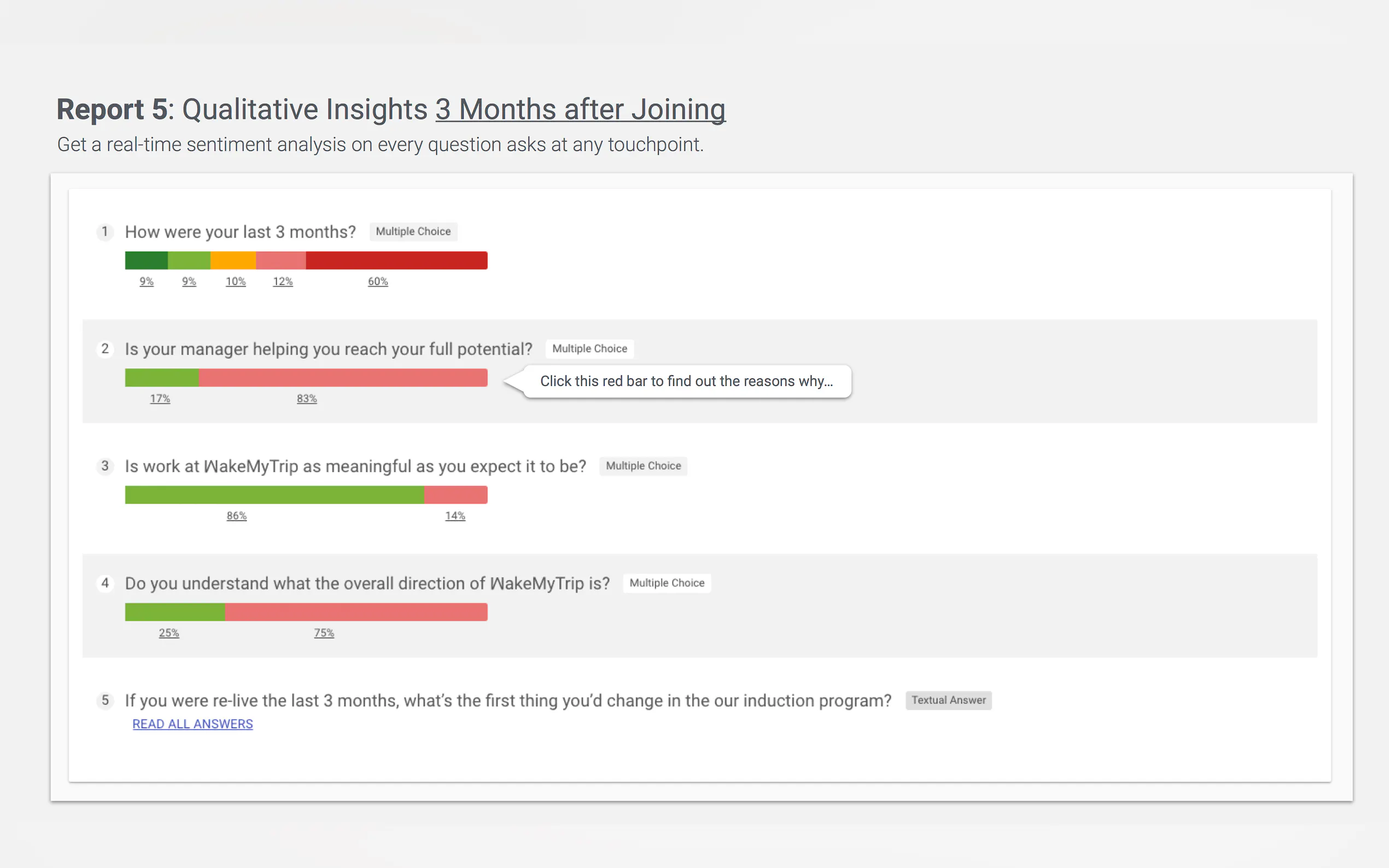
Task: Click the green 86% bar in question 3
Action: pos(275,495)
